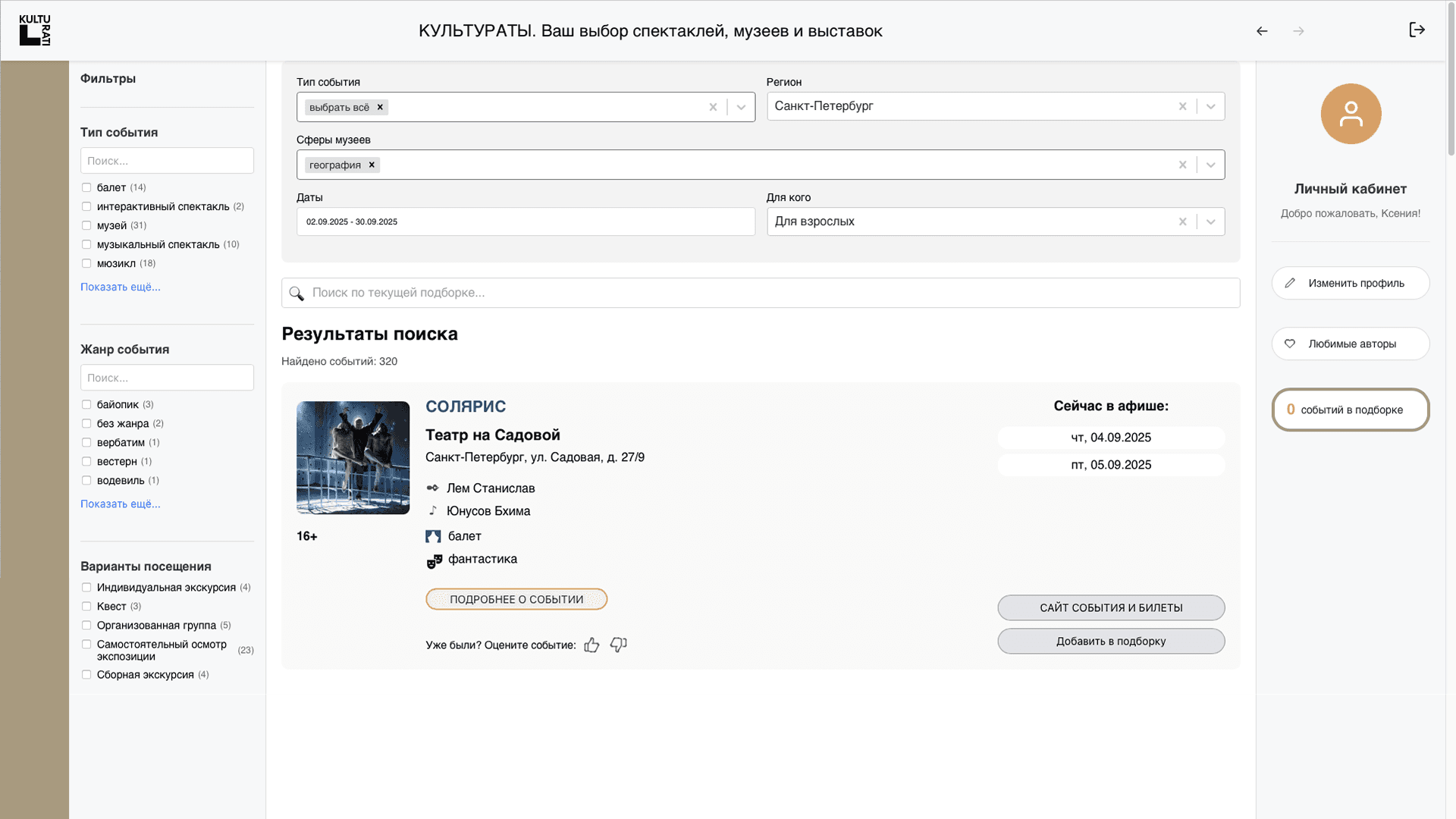The image size is (1456, 819).
Task: Expand the 'Сферы музеев' dropdown arrow
Action: click(1210, 165)
